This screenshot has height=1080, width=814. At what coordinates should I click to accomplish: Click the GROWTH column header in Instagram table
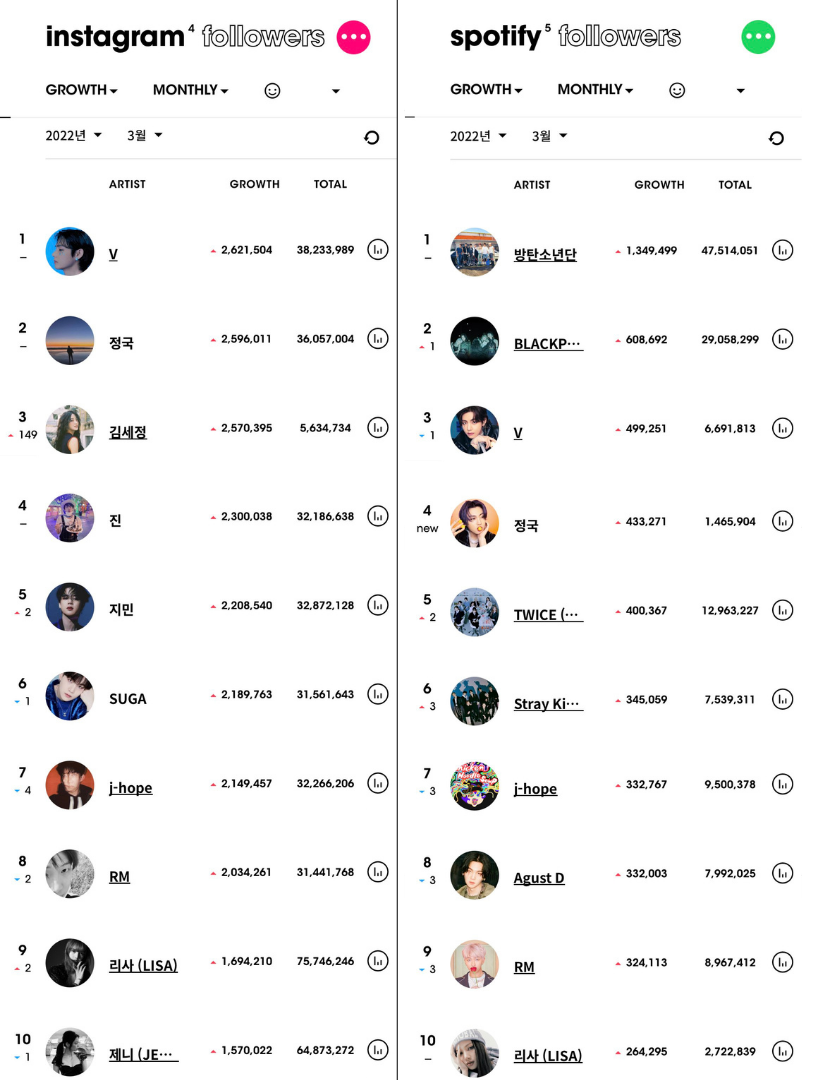(x=254, y=184)
